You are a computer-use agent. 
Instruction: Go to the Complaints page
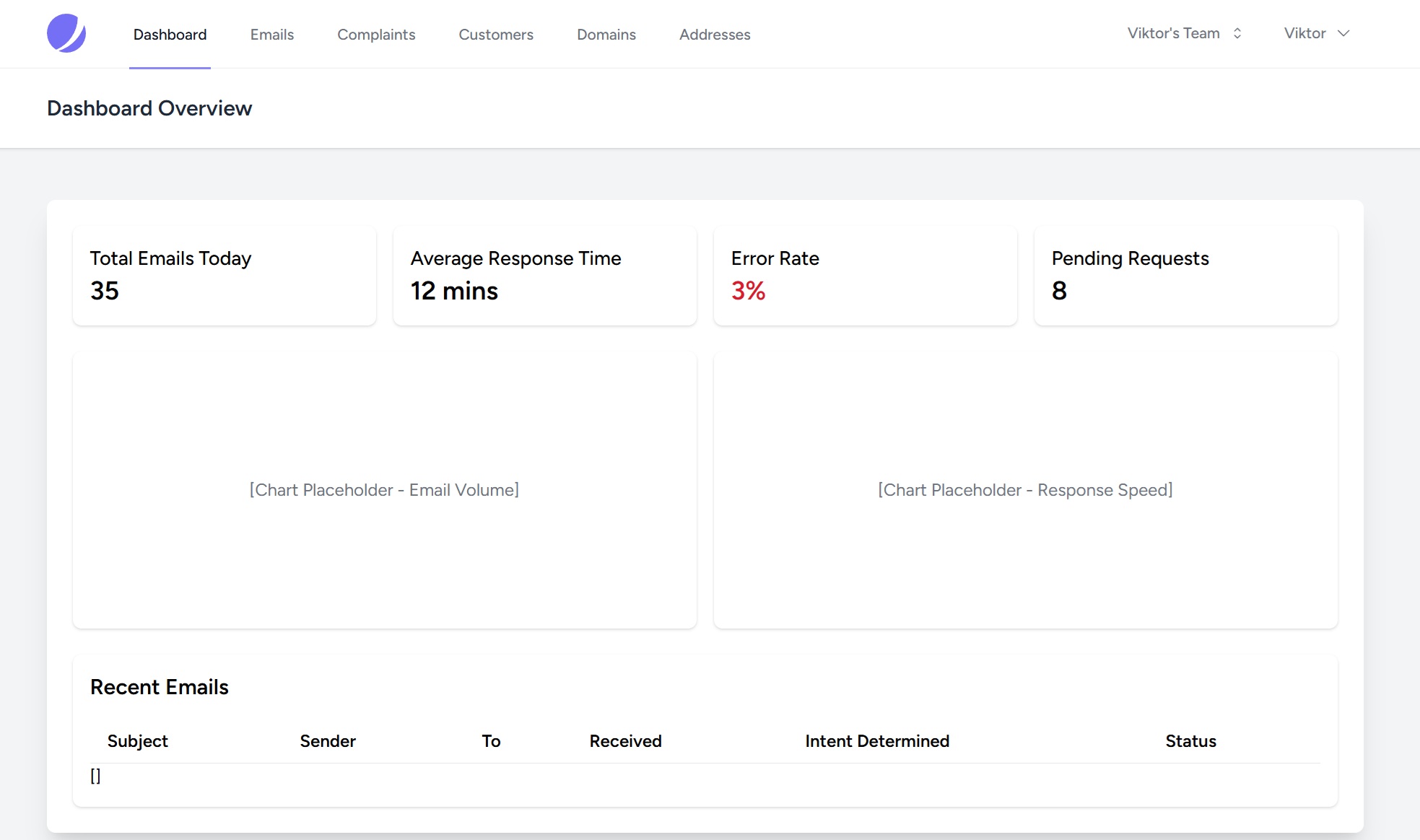point(376,35)
